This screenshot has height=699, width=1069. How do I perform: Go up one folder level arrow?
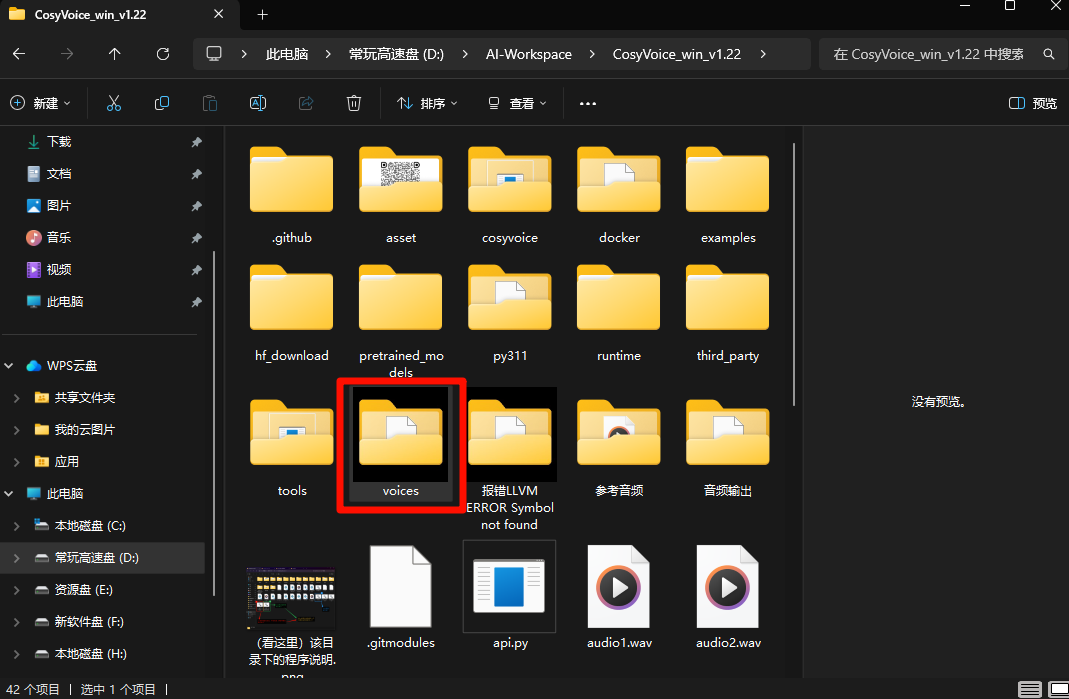click(x=115, y=54)
